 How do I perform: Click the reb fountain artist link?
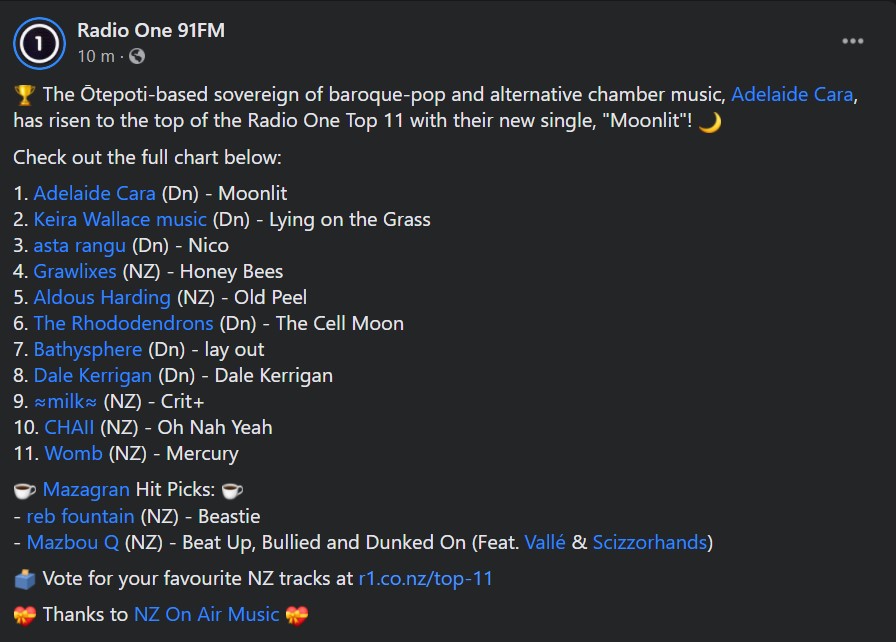click(x=80, y=516)
